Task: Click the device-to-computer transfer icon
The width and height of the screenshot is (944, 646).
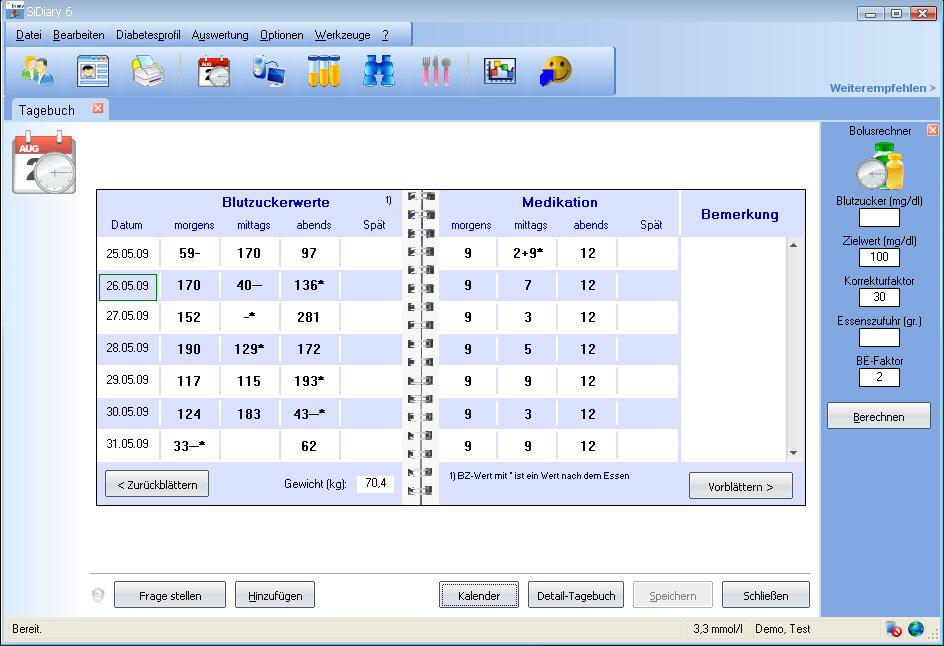Action: click(268, 71)
